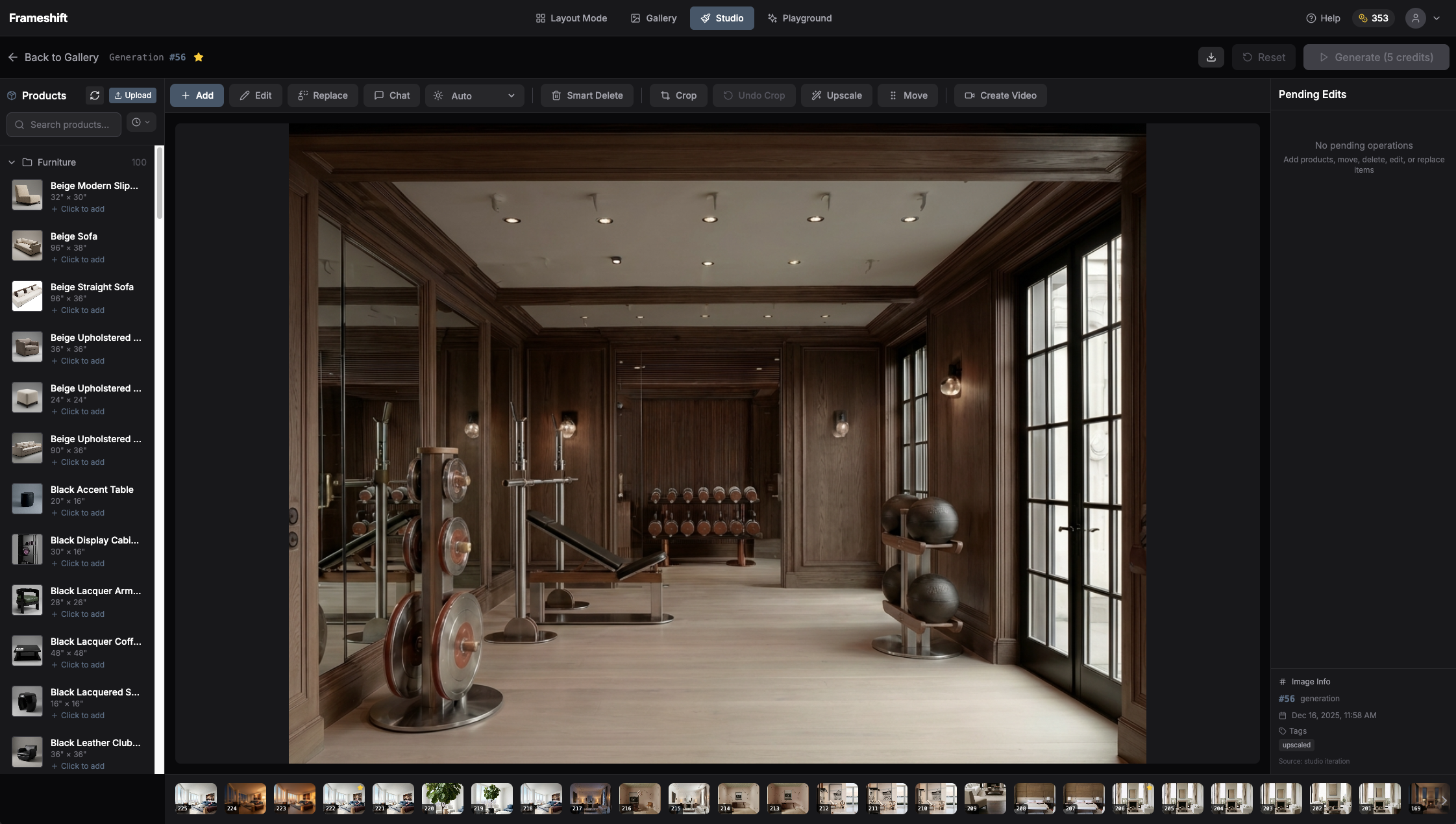
Task: Open the Playground section
Action: pos(798,18)
